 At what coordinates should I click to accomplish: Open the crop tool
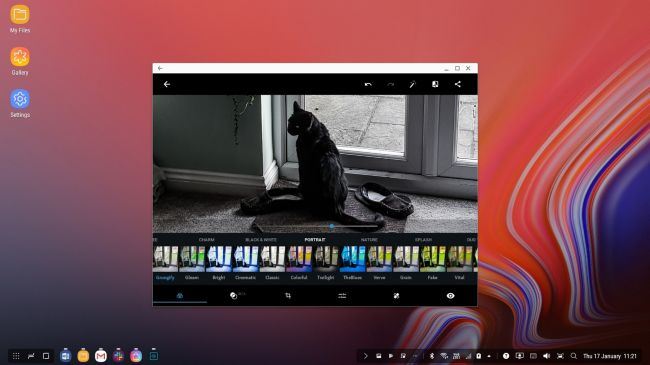tap(288, 296)
